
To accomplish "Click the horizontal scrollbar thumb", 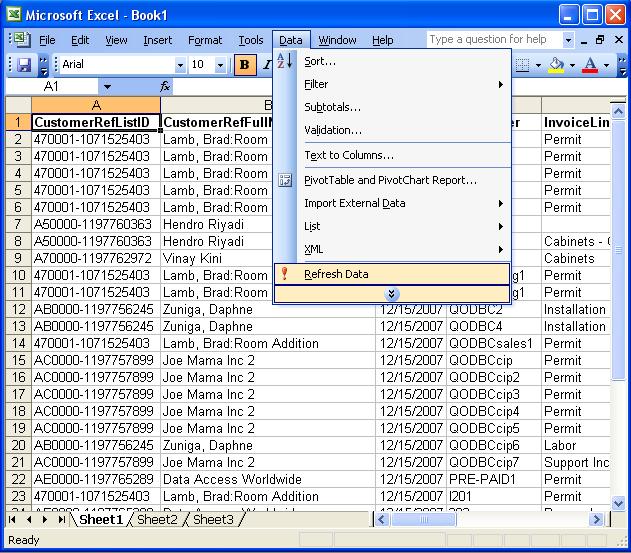I will tap(423, 520).
